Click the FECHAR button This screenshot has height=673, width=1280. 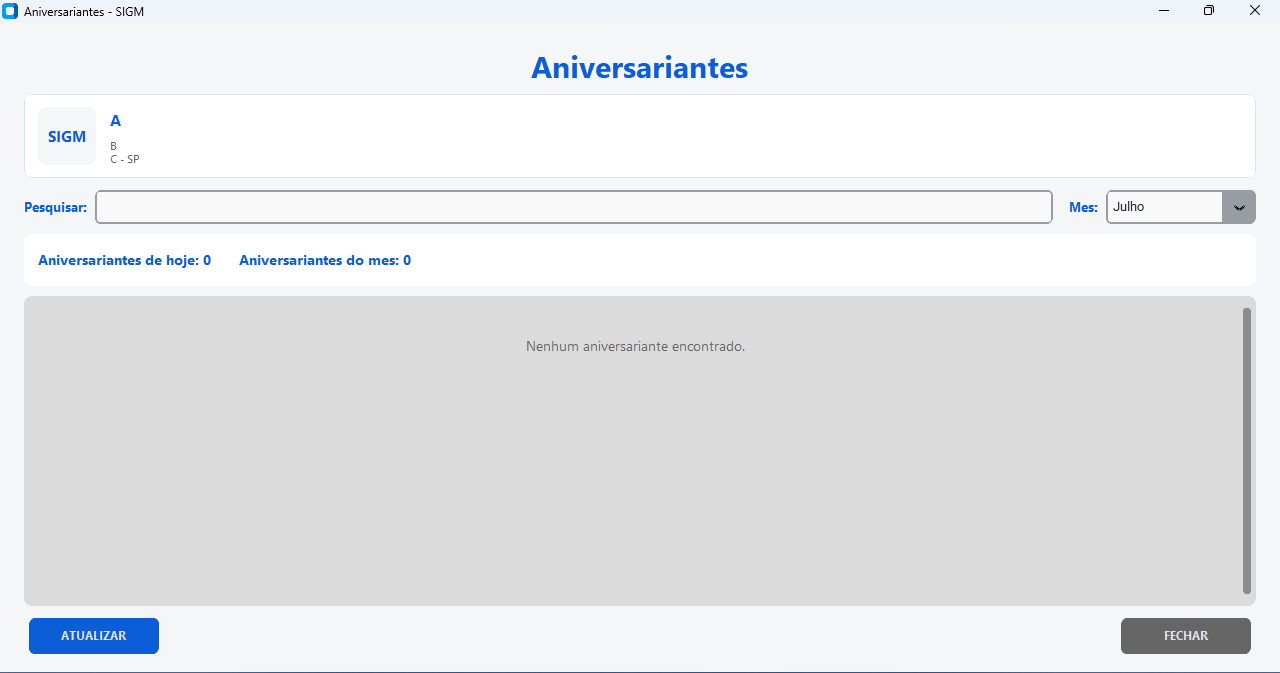point(1186,636)
